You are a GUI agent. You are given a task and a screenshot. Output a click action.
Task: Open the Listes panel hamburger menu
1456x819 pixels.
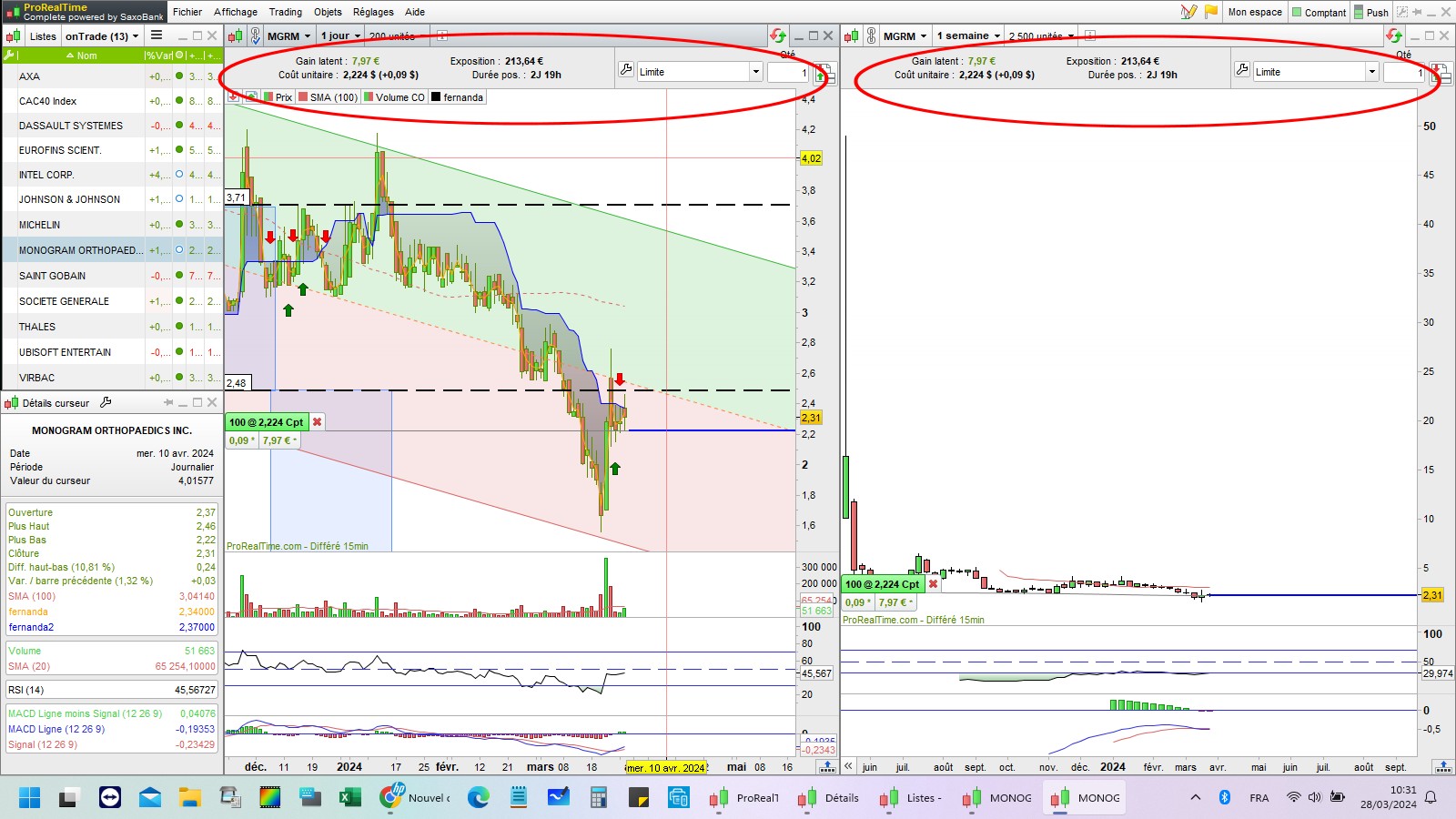pos(157,35)
